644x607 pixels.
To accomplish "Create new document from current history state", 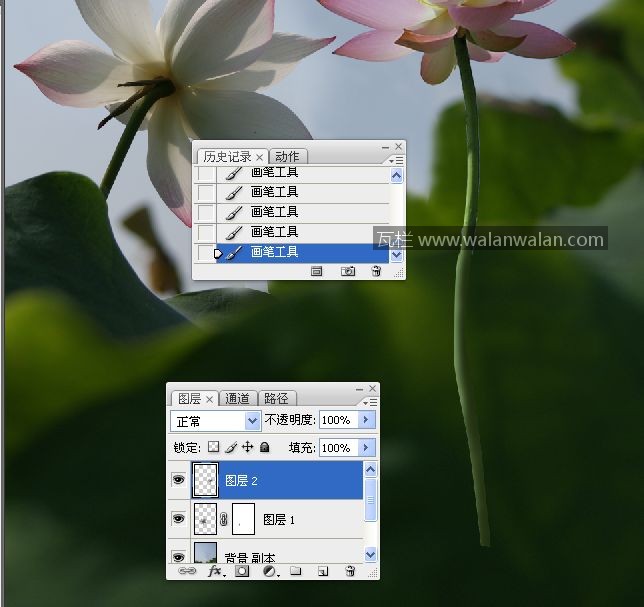I will pyautogui.click(x=316, y=271).
